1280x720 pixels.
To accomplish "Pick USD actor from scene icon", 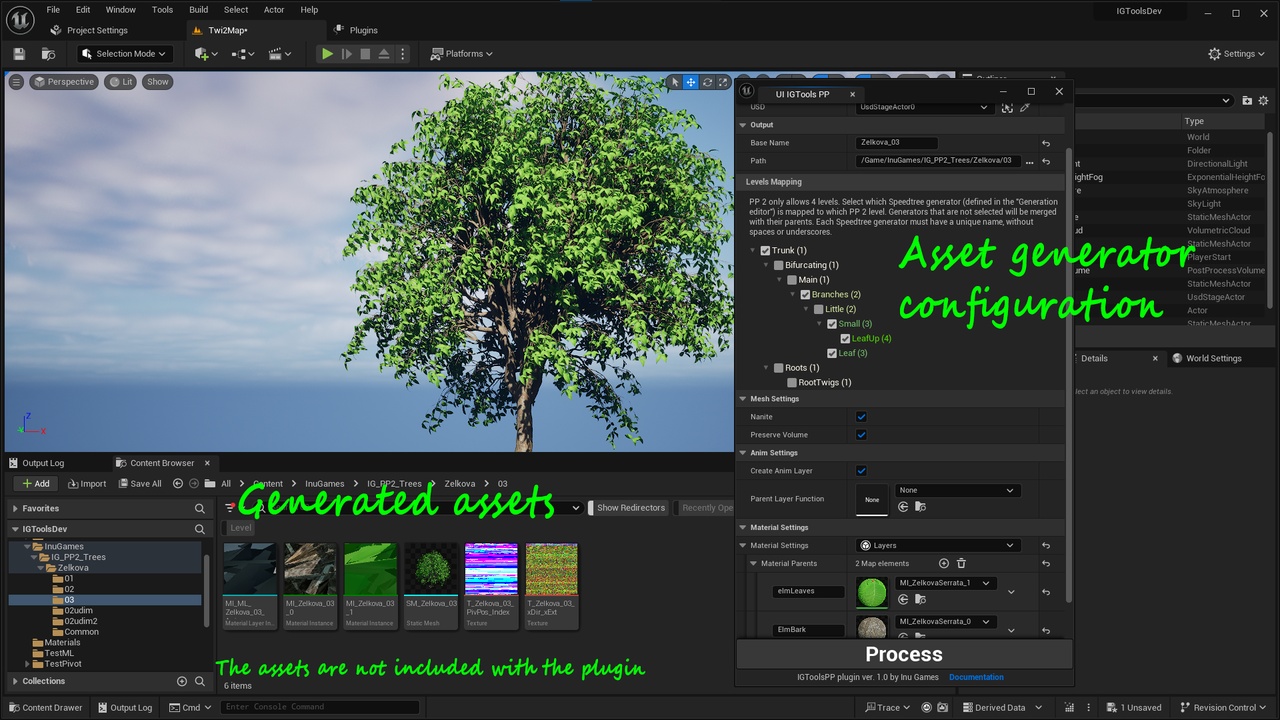I will (1007, 107).
